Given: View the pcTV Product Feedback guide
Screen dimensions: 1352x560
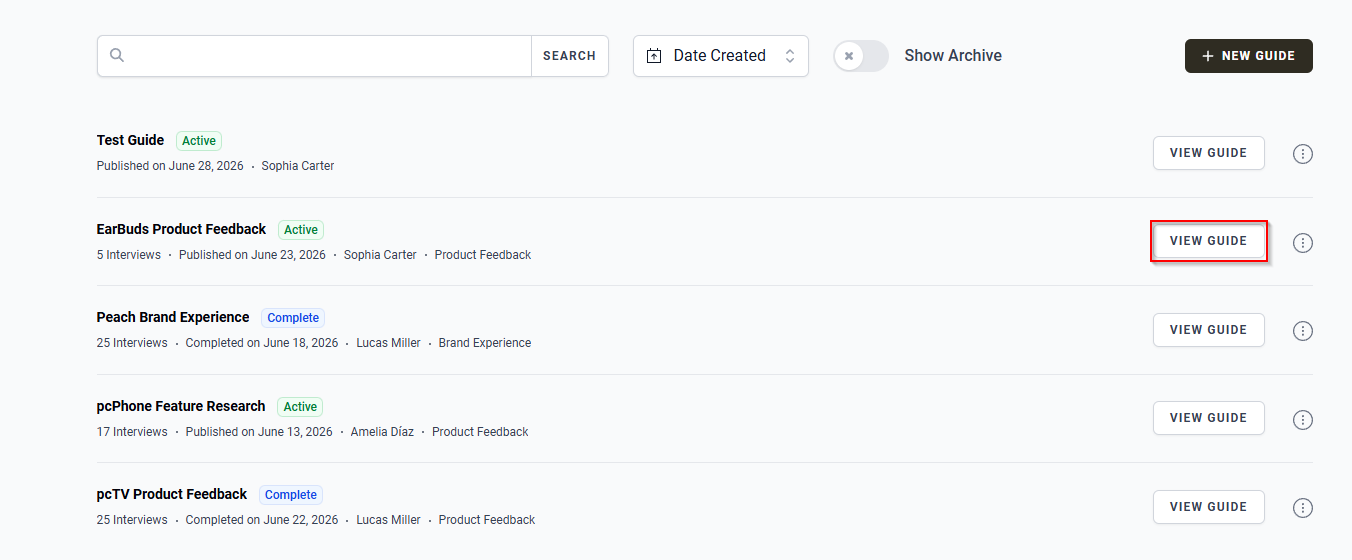Looking at the screenshot, I should (1208, 507).
